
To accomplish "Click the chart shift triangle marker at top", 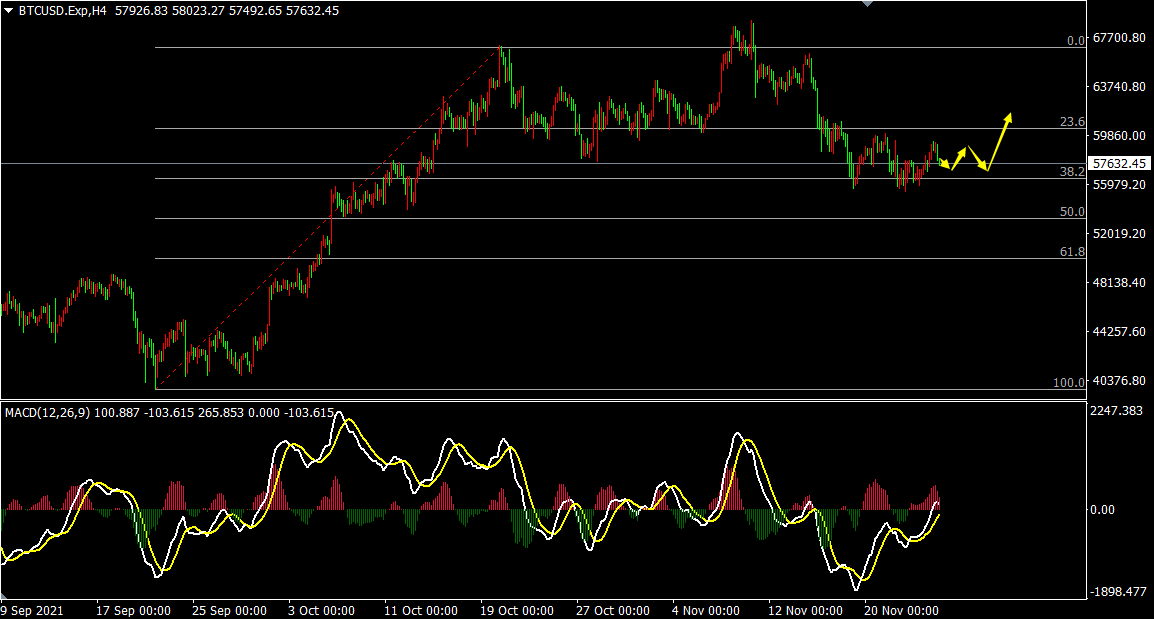I will point(867,4).
